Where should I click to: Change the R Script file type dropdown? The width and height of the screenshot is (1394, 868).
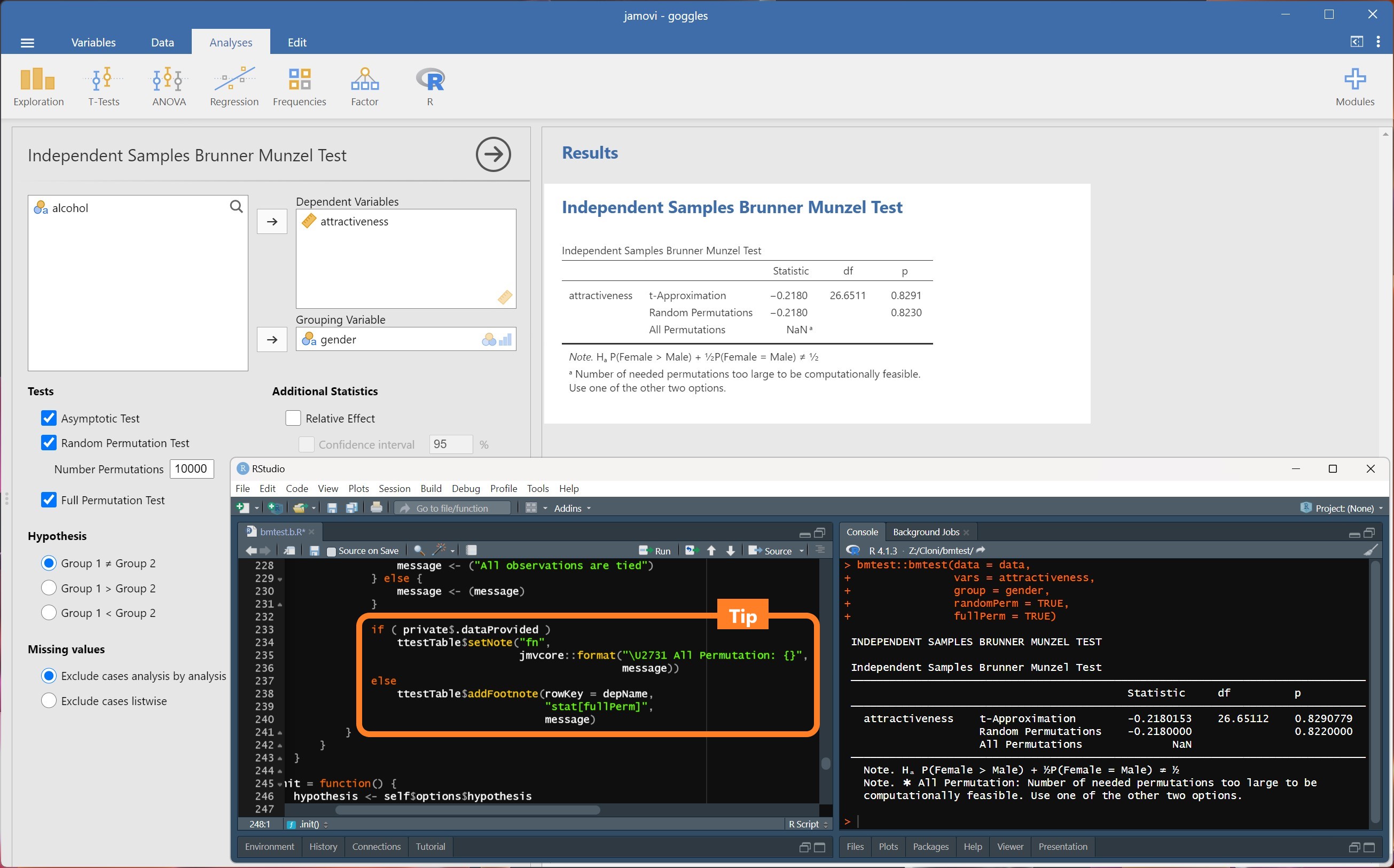808,824
